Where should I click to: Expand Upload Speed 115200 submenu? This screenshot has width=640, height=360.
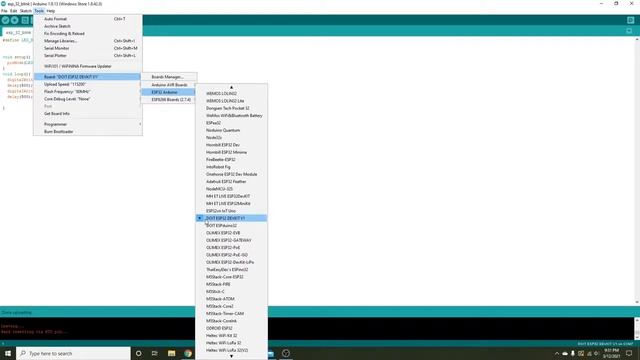tap(88, 84)
